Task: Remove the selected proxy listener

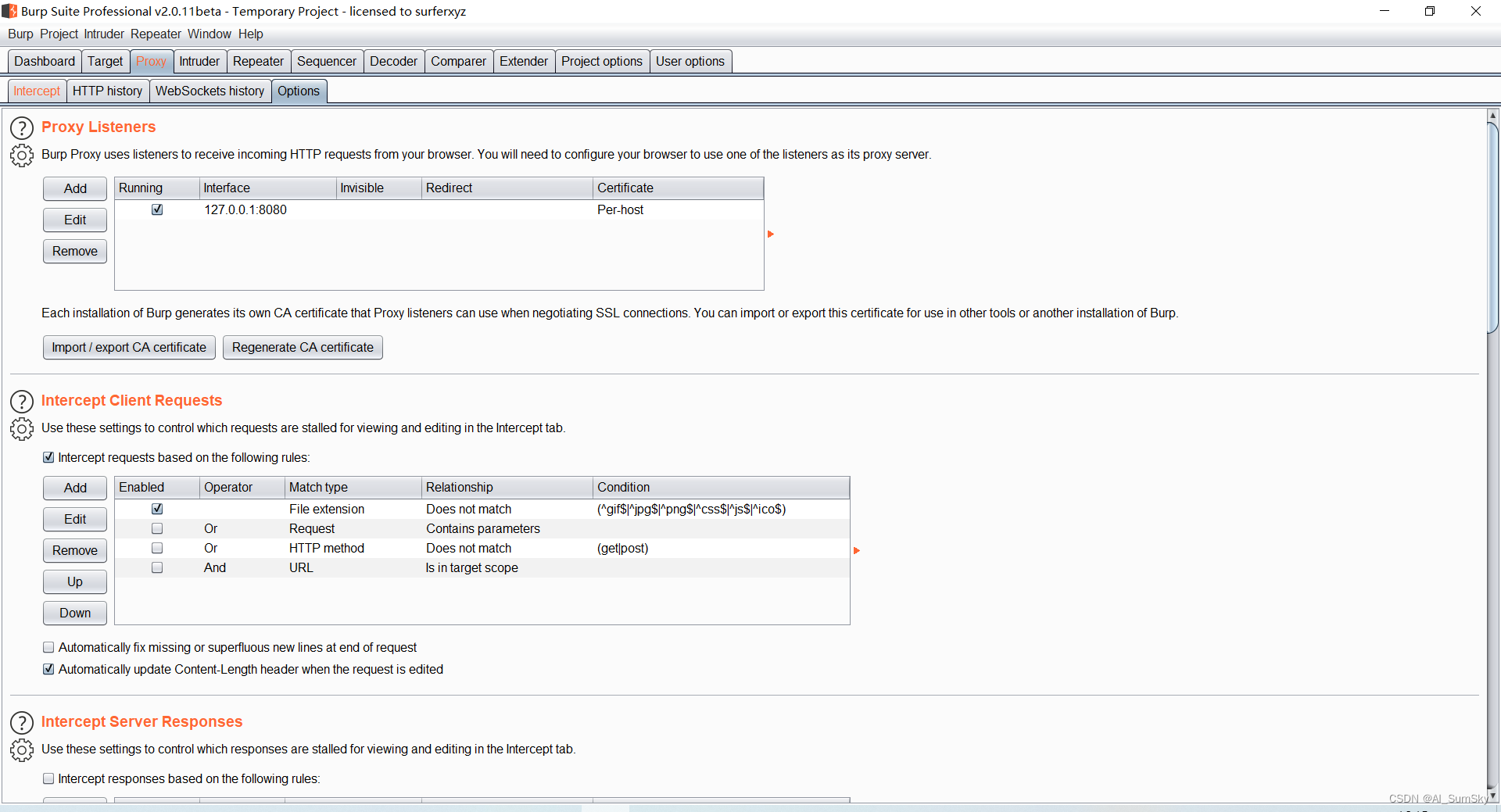Action: (x=75, y=251)
